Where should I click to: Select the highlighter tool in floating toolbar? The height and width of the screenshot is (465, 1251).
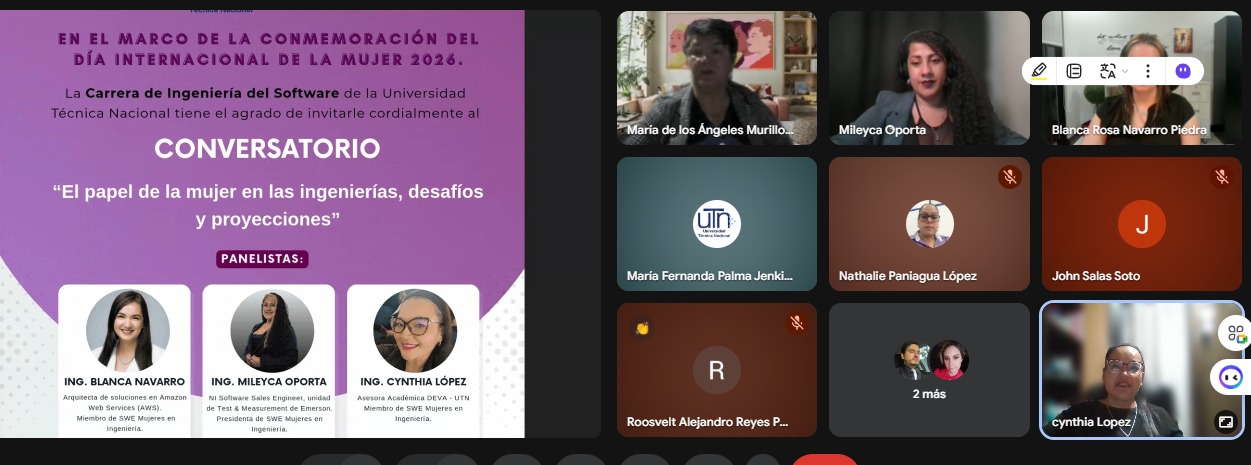1039,71
